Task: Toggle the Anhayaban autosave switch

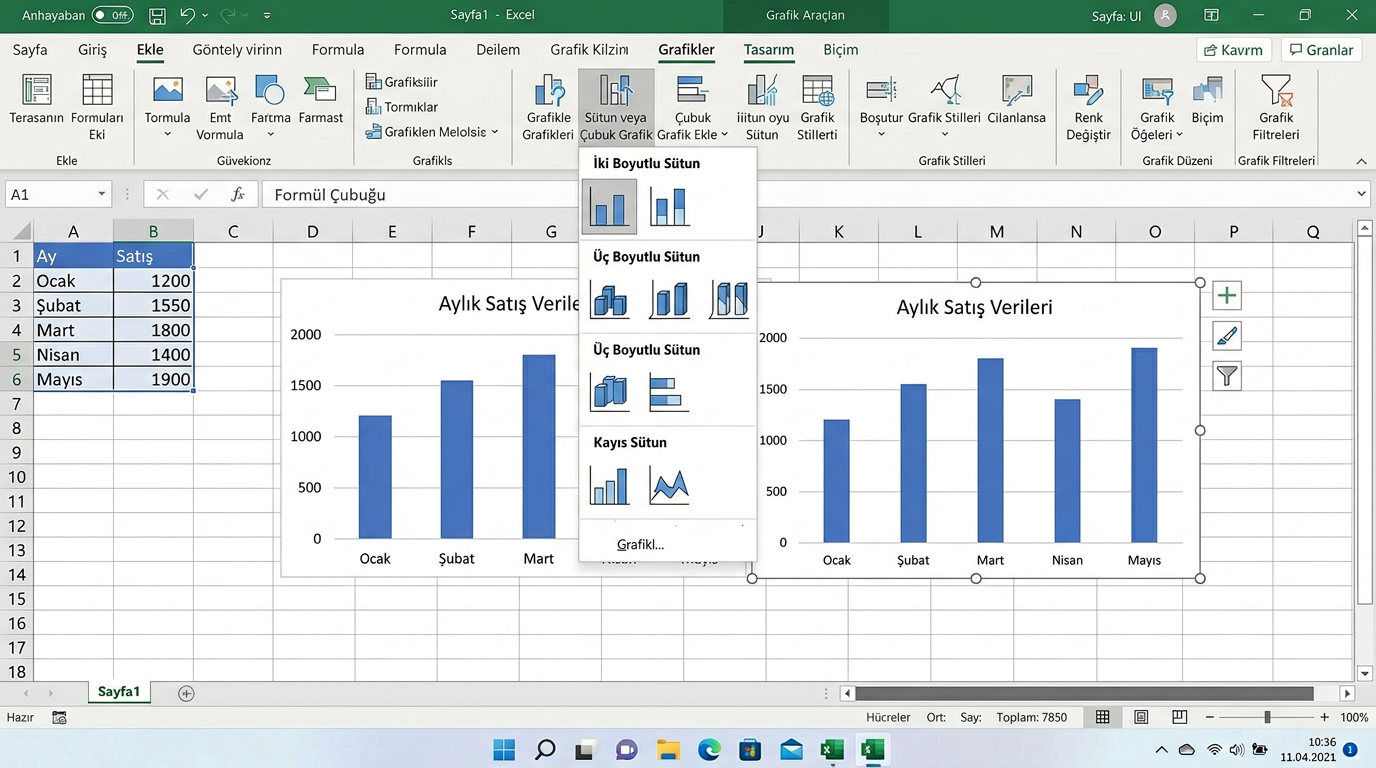Action: [112, 15]
